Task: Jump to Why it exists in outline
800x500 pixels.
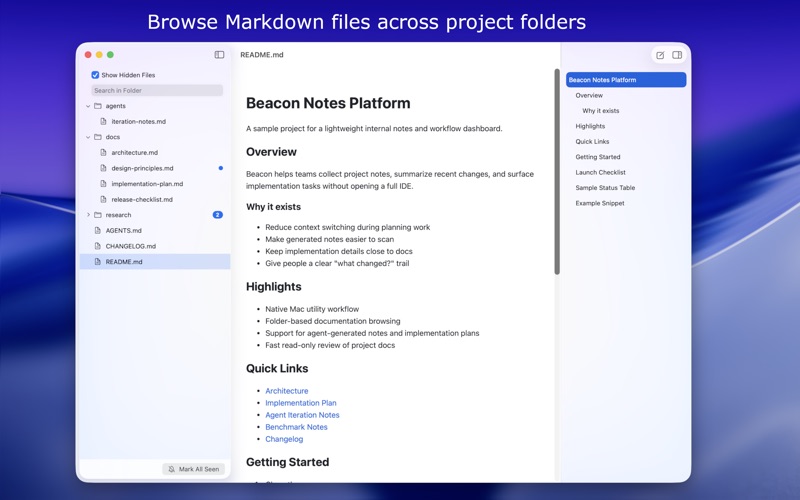Action: (601, 111)
